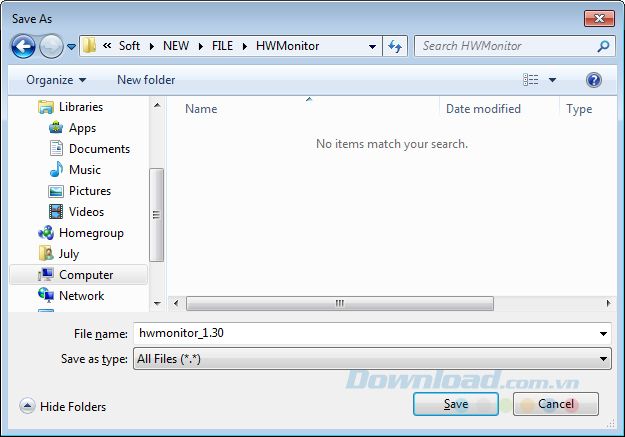625x437 pixels.
Task: Expand the arrow after Soft
Action: pos(152,46)
